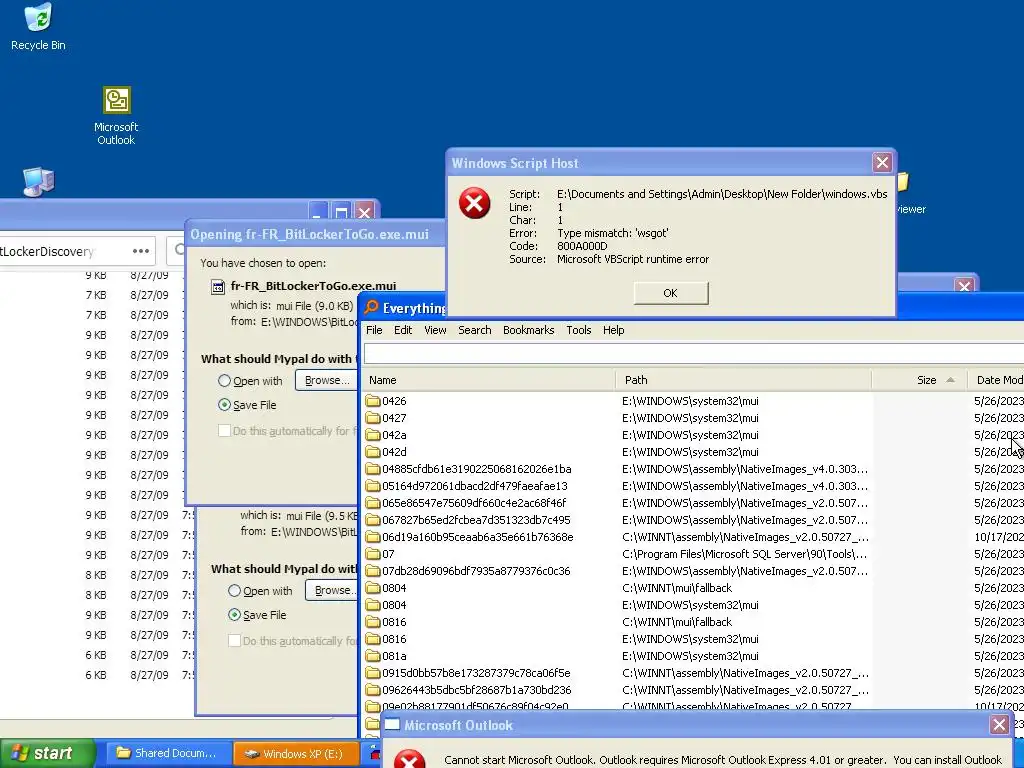Select 05164d972061dbacd2df479faeafae13 folder icon
The height and width of the screenshot is (768, 1024).
[373, 486]
